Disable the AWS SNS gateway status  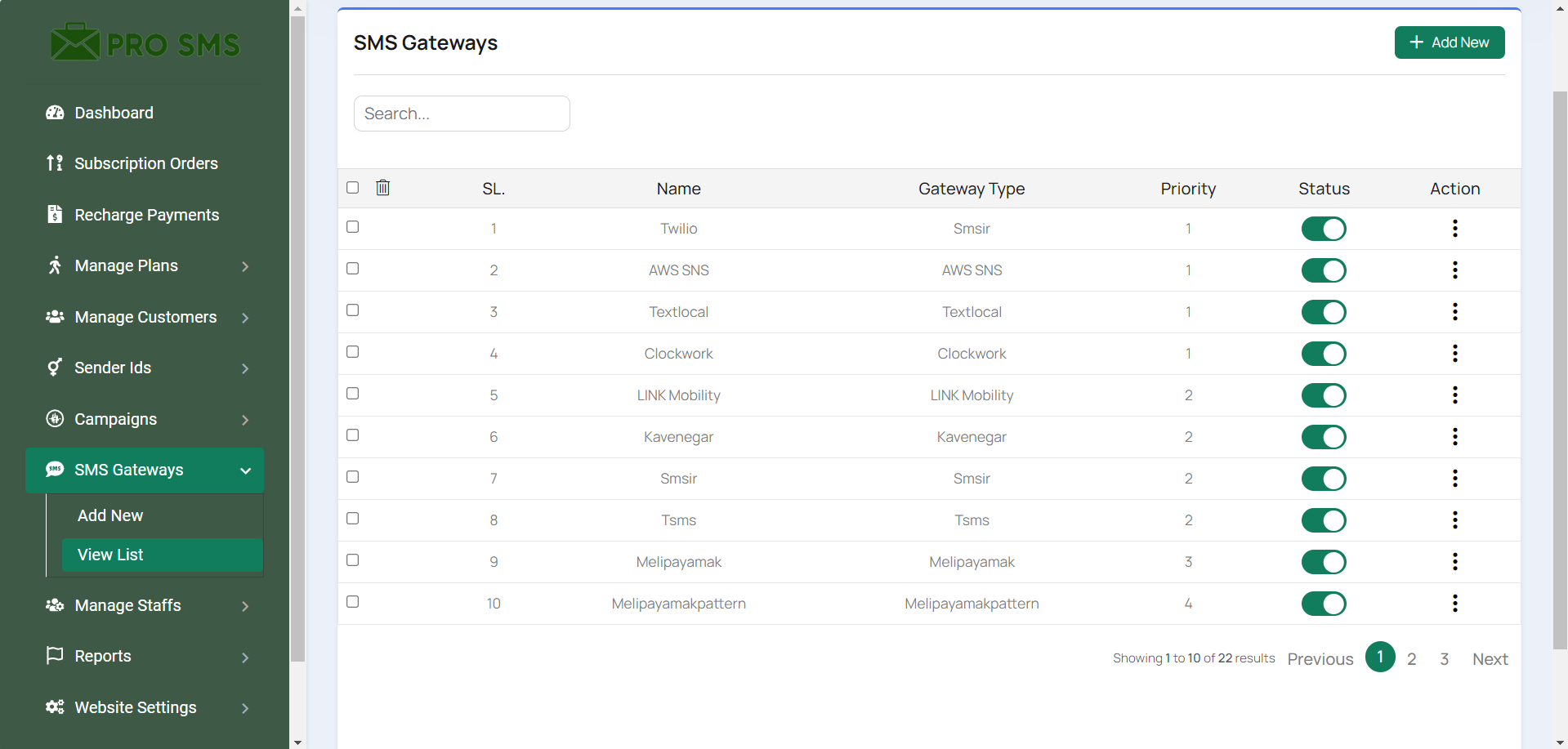tap(1323, 270)
